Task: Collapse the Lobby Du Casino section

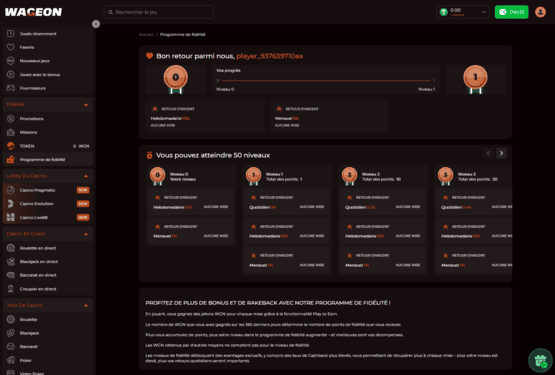Action: (86, 176)
